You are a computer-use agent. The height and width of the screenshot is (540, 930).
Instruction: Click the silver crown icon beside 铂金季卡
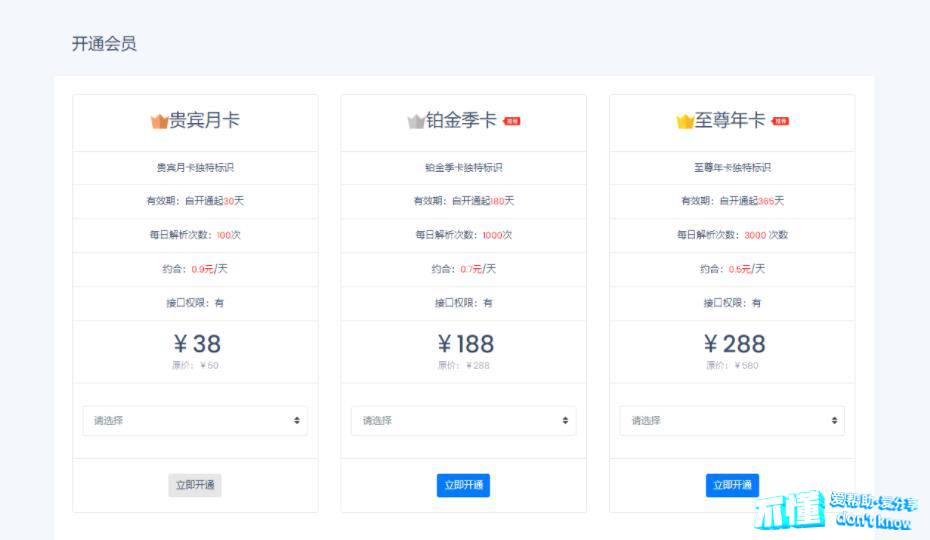click(x=416, y=121)
